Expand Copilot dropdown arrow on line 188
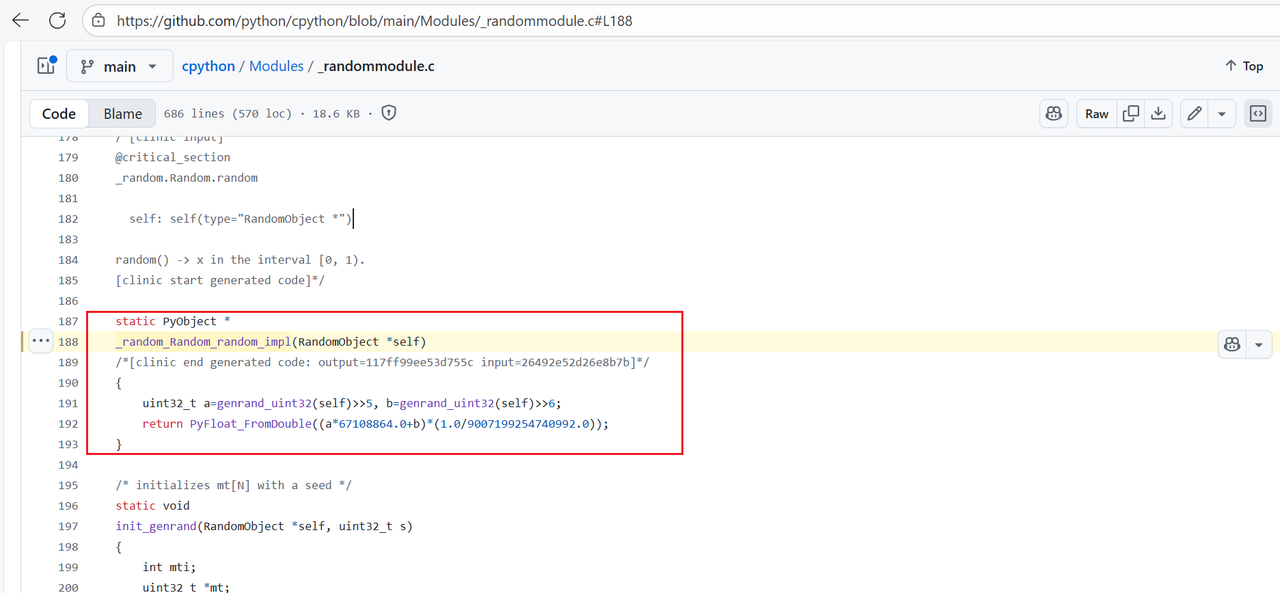This screenshot has height=593, width=1280. (1259, 344)
